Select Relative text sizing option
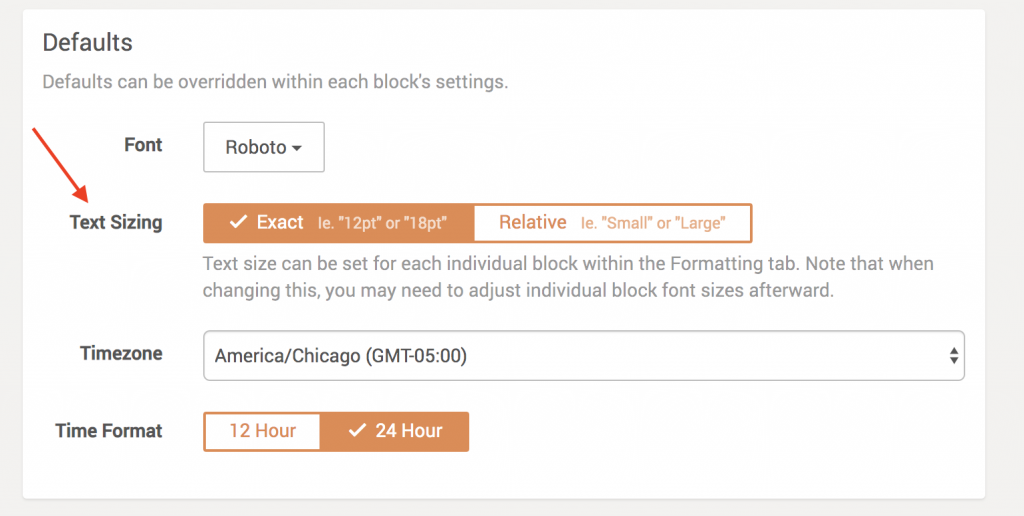This screenshot has width=1024, height=516. (x=613, y=223)
